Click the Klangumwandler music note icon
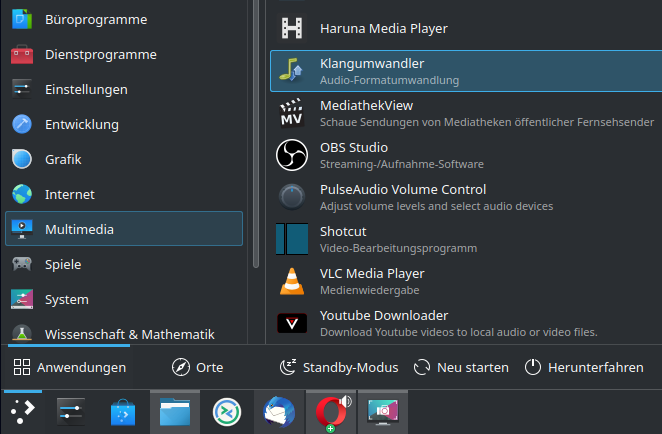This screenshot has width=662, height=434. pyautogui.click(x=292, y=71)
